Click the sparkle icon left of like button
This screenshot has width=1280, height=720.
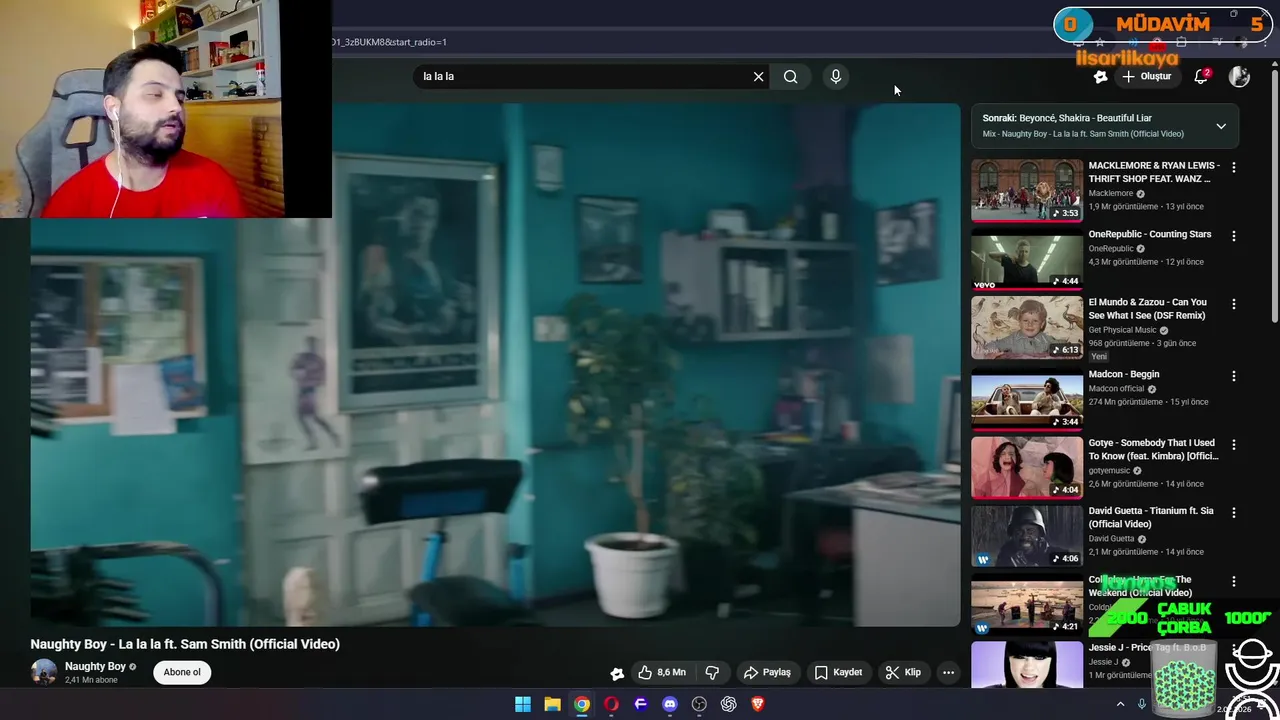pyautogui.click(x=617, y=673)
